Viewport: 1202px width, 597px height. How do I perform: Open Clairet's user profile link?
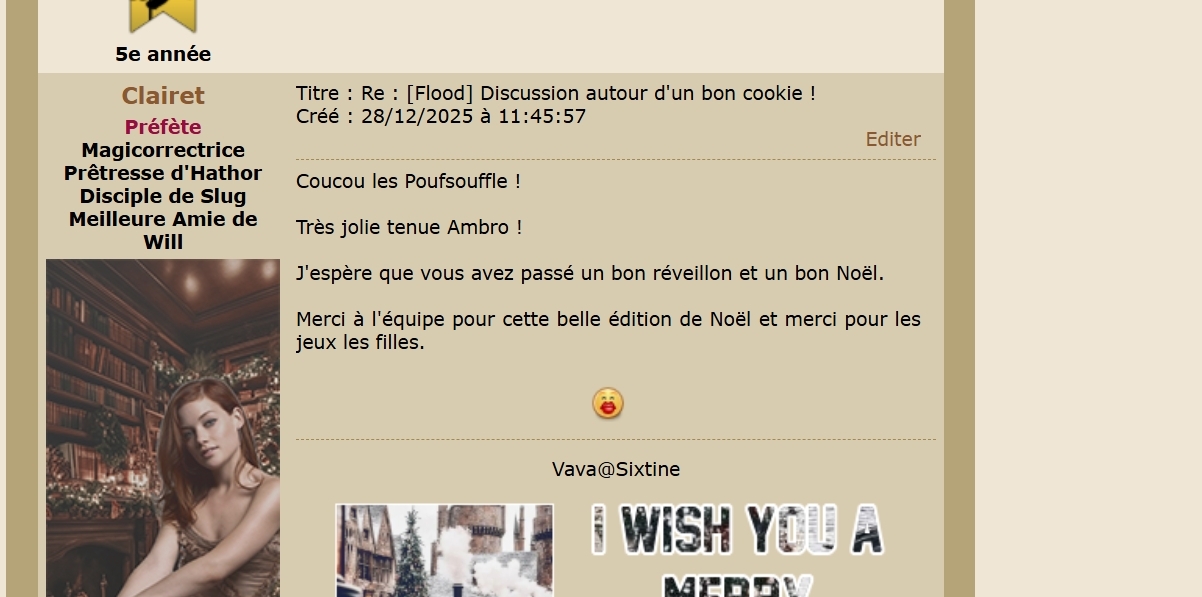coord(163,96)
